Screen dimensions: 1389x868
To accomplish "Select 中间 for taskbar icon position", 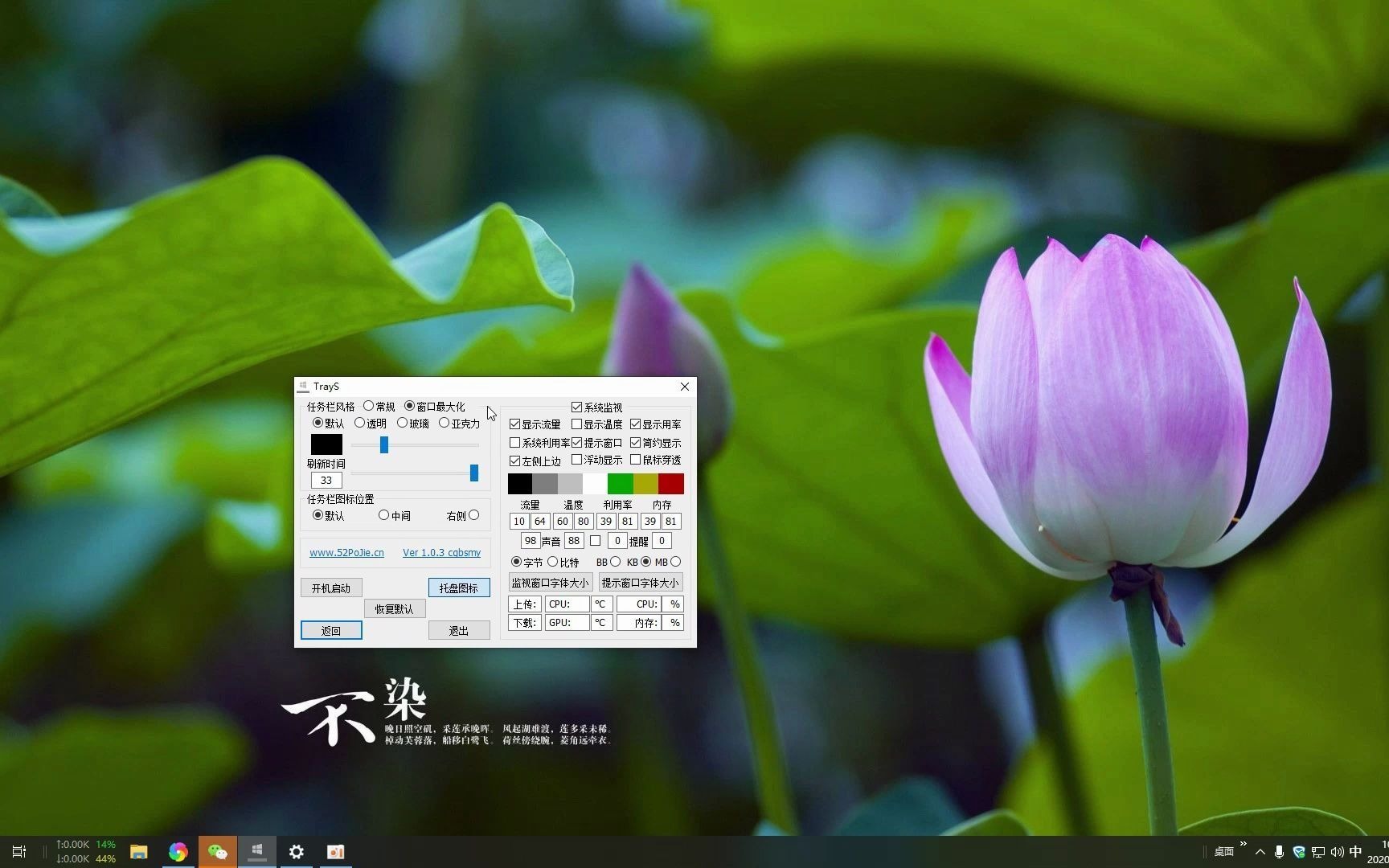I will pos(384,515).
